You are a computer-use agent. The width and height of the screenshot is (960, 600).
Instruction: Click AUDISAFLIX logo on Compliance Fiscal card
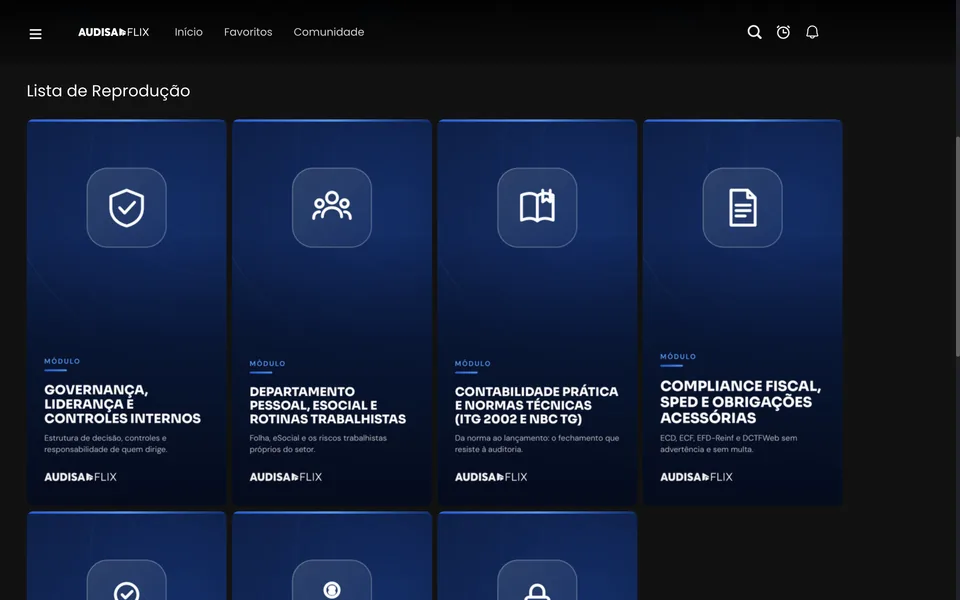tap(696, 477)
